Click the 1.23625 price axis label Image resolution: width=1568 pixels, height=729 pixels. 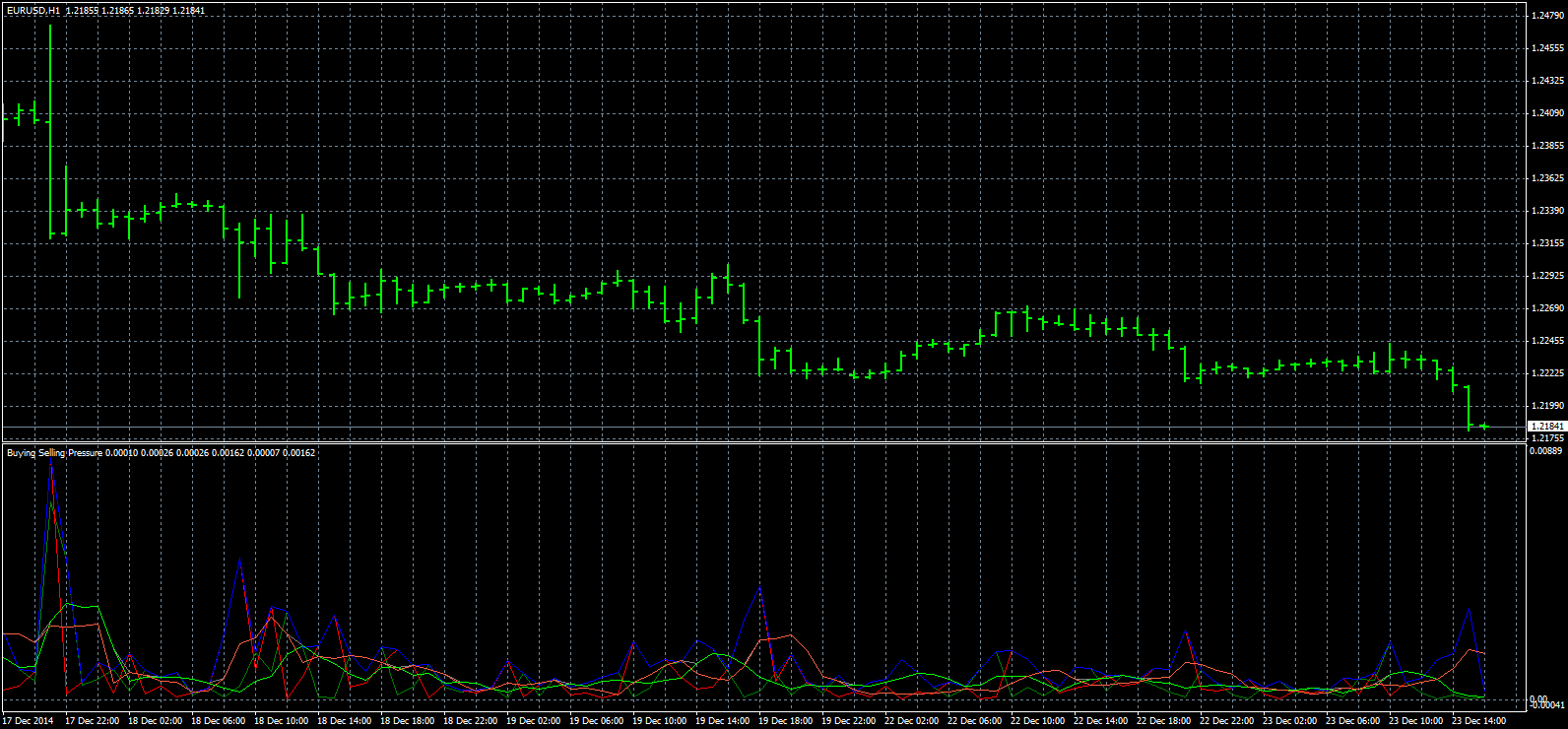1549,178
